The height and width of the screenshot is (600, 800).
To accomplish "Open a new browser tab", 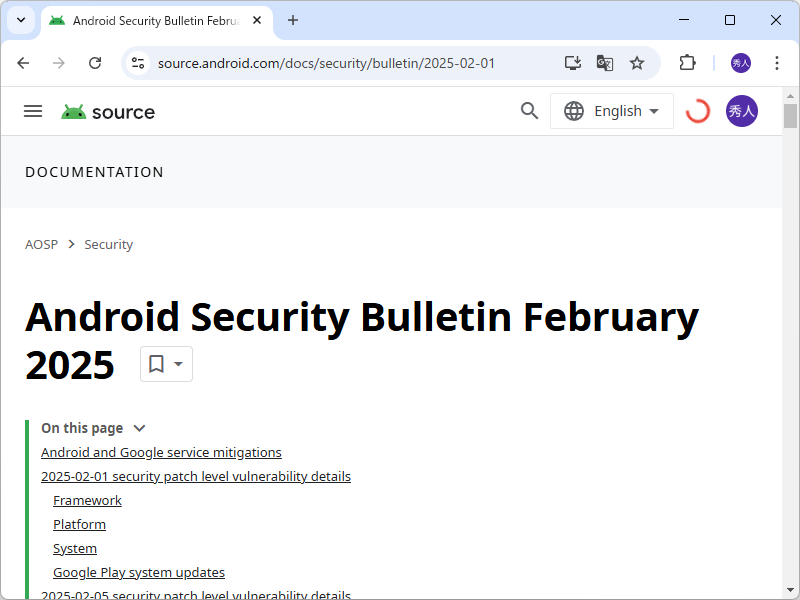I will (x=292, y=20).
